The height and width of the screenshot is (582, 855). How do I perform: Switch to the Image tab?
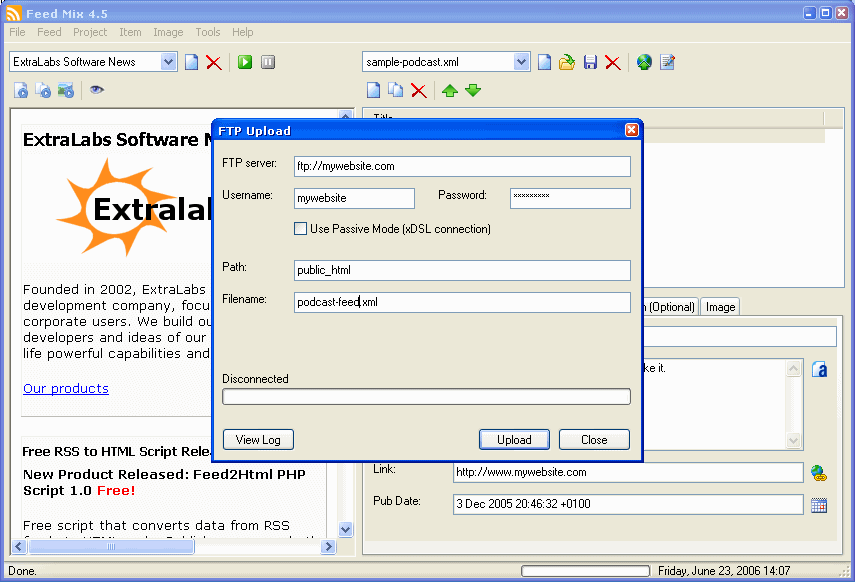pos(720,307)
